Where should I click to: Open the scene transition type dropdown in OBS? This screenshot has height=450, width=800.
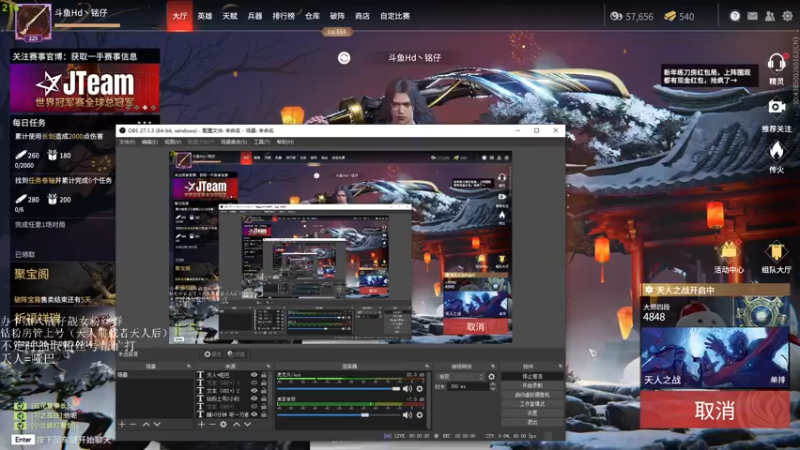[461, 377]
